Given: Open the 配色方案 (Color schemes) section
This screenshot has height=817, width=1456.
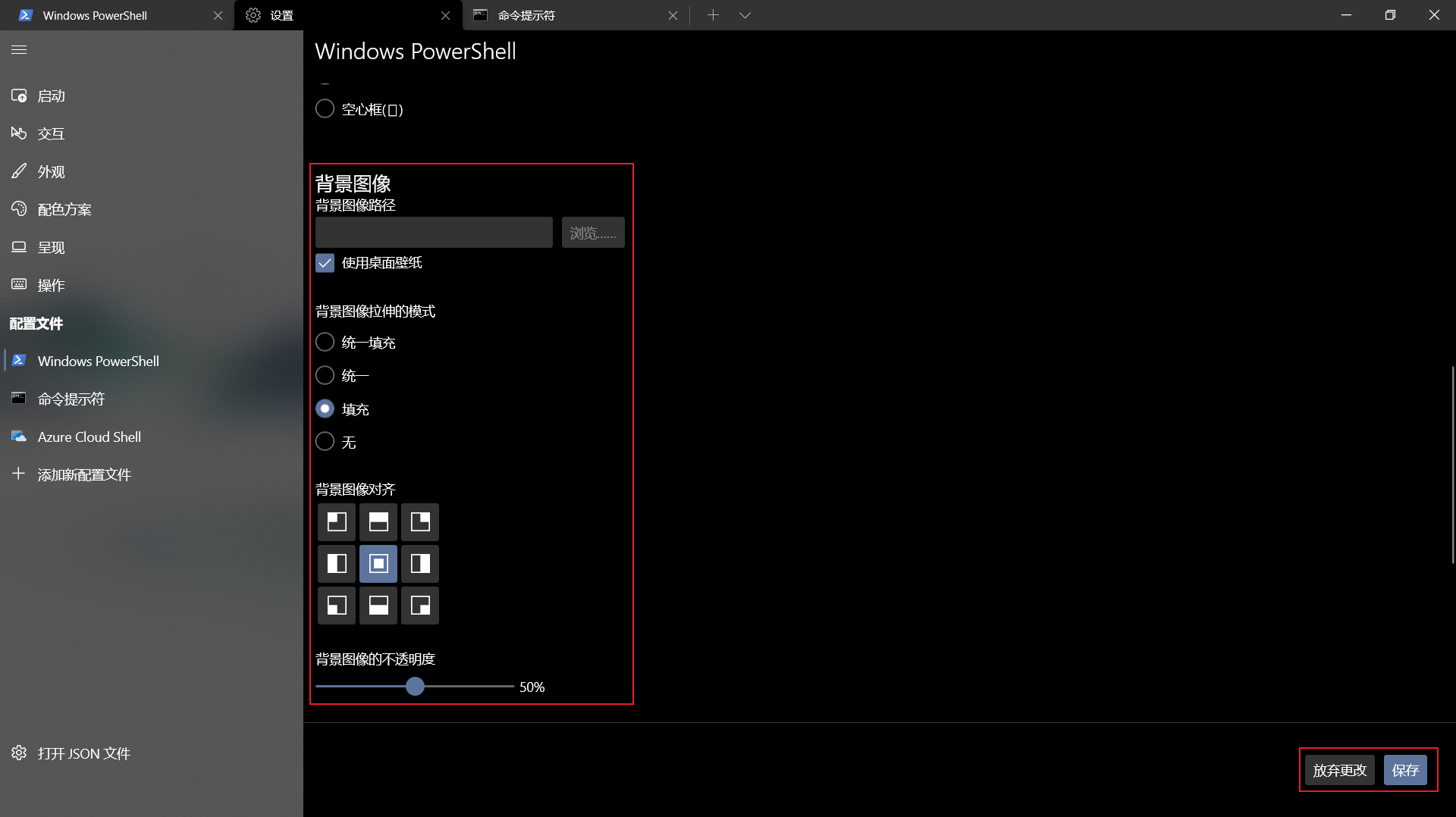Looking at the screenshot, I should tap(64, 209).
